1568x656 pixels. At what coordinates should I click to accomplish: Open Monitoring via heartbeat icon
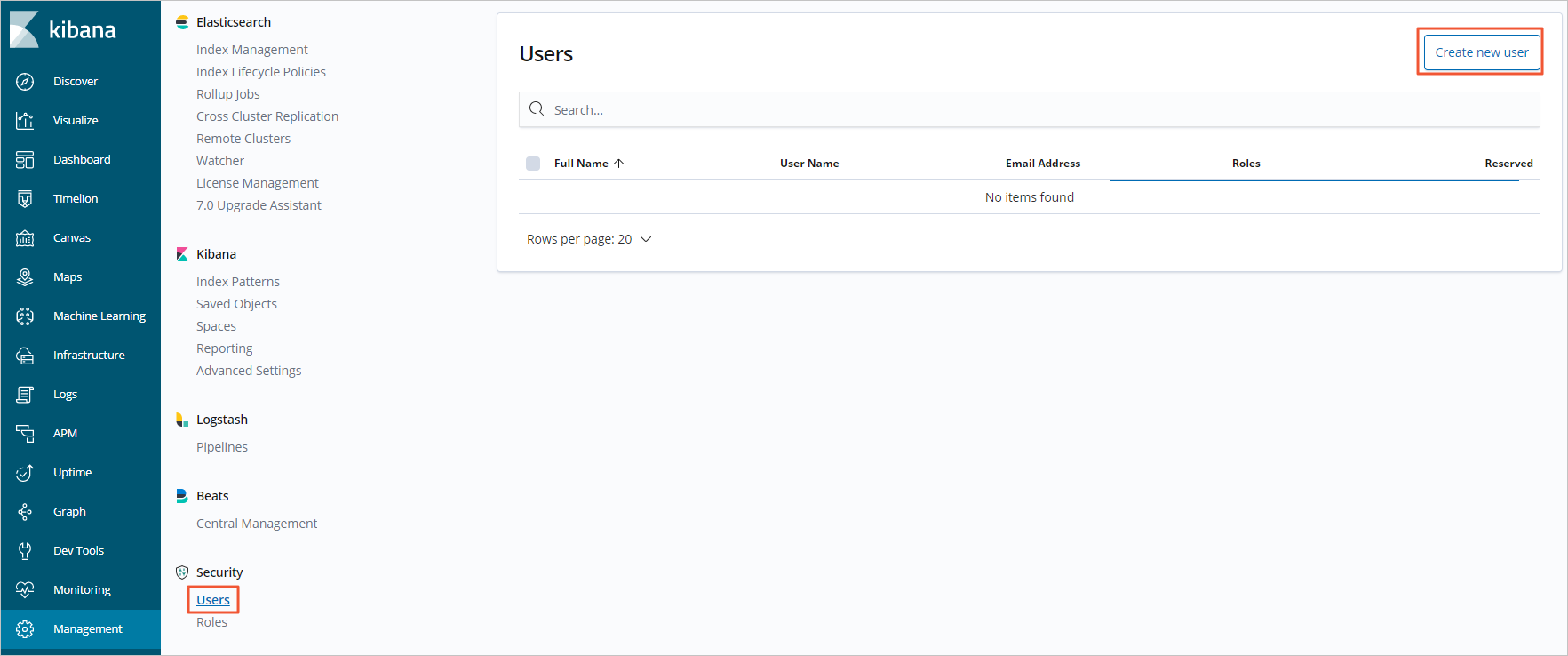(25, 590)
